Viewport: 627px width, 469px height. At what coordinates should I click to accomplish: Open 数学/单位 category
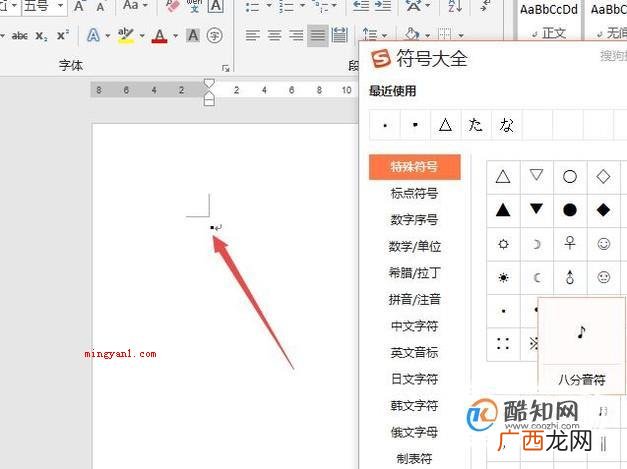coord(415,246)
